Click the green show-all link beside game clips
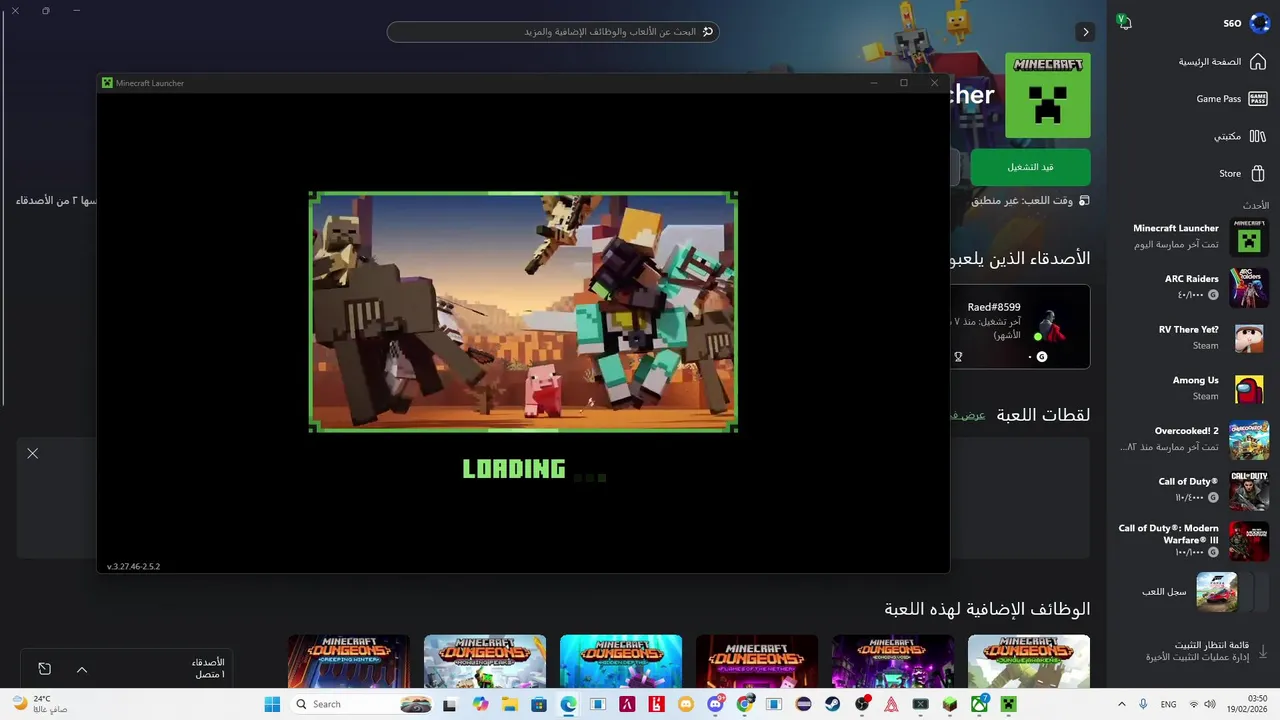Image resolution: width=1280 pixels, height=720 pixels. 967,415
